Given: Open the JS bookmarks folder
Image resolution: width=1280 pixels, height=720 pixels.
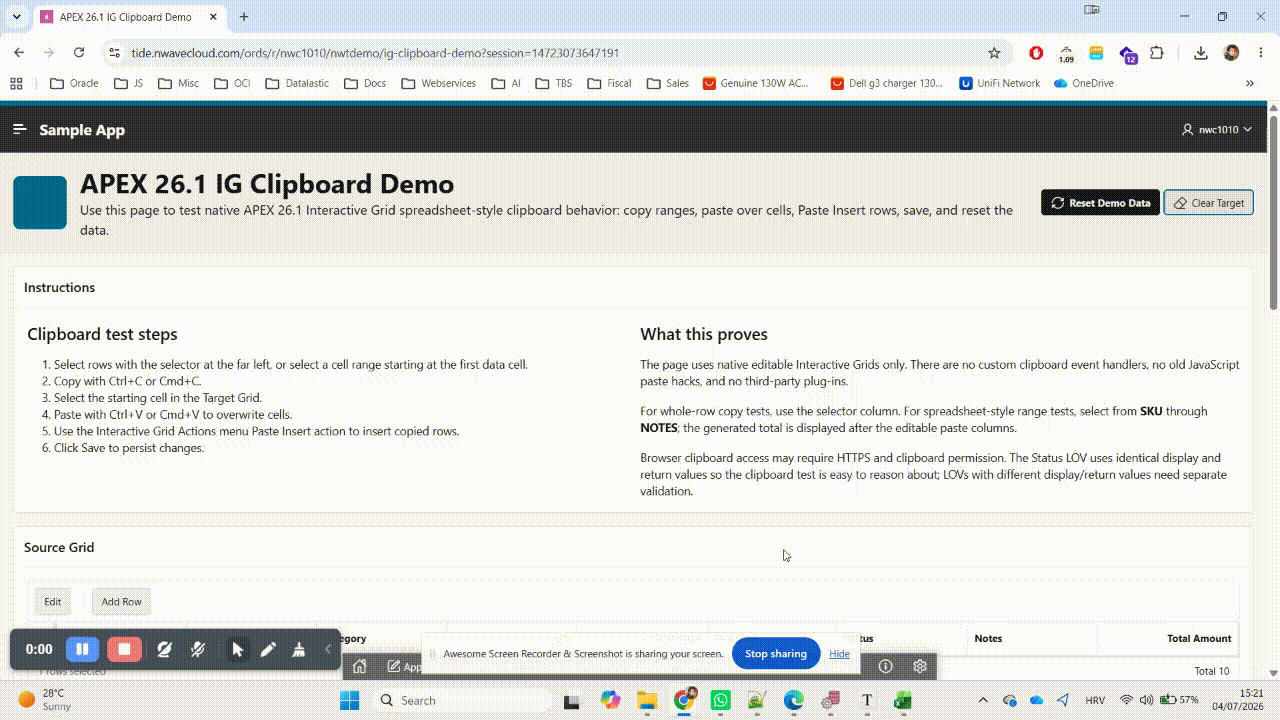Looking at the screenshot, I should [129, 83].
